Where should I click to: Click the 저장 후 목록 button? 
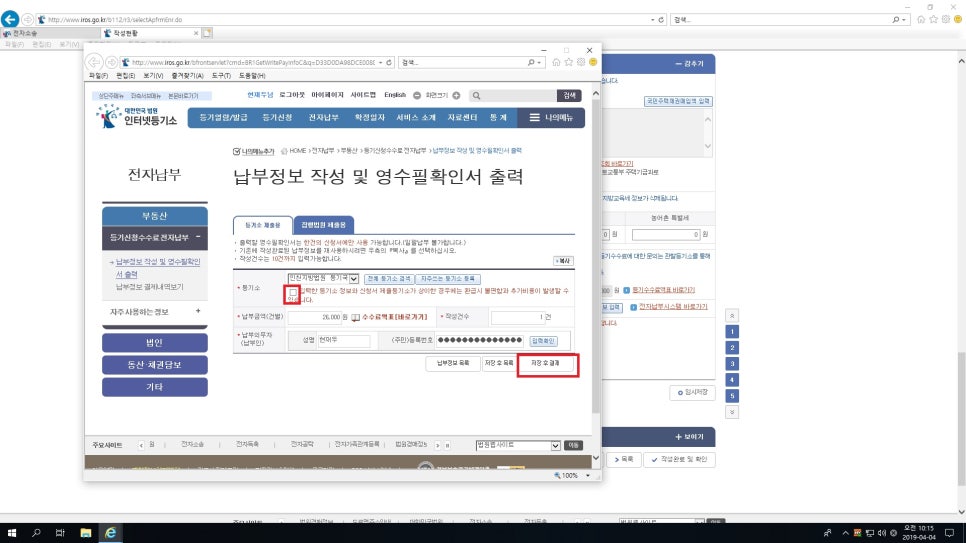point(498,364)
